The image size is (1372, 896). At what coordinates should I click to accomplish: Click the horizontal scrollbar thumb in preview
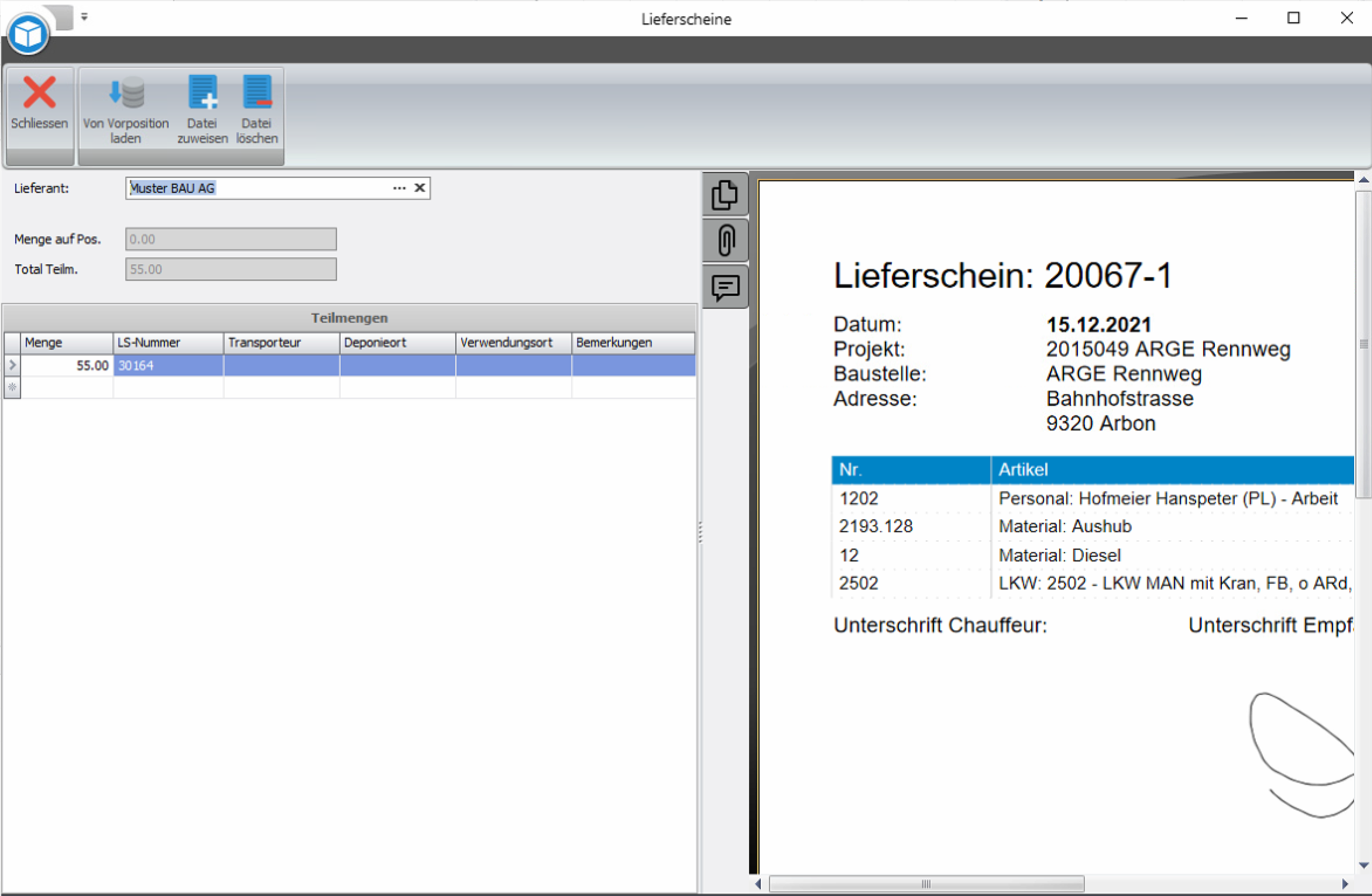click(x=926, y=884)
